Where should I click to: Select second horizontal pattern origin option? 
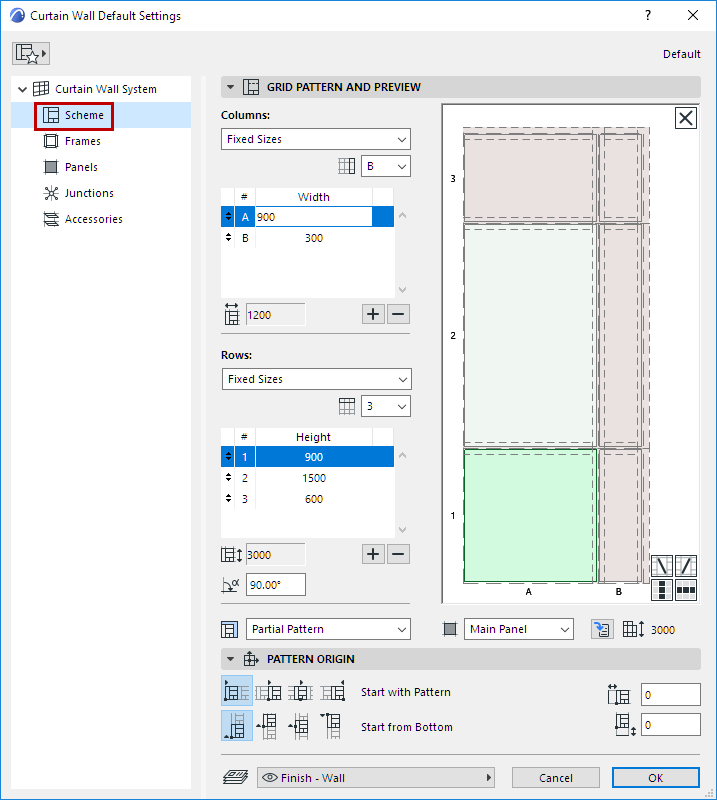268,691
